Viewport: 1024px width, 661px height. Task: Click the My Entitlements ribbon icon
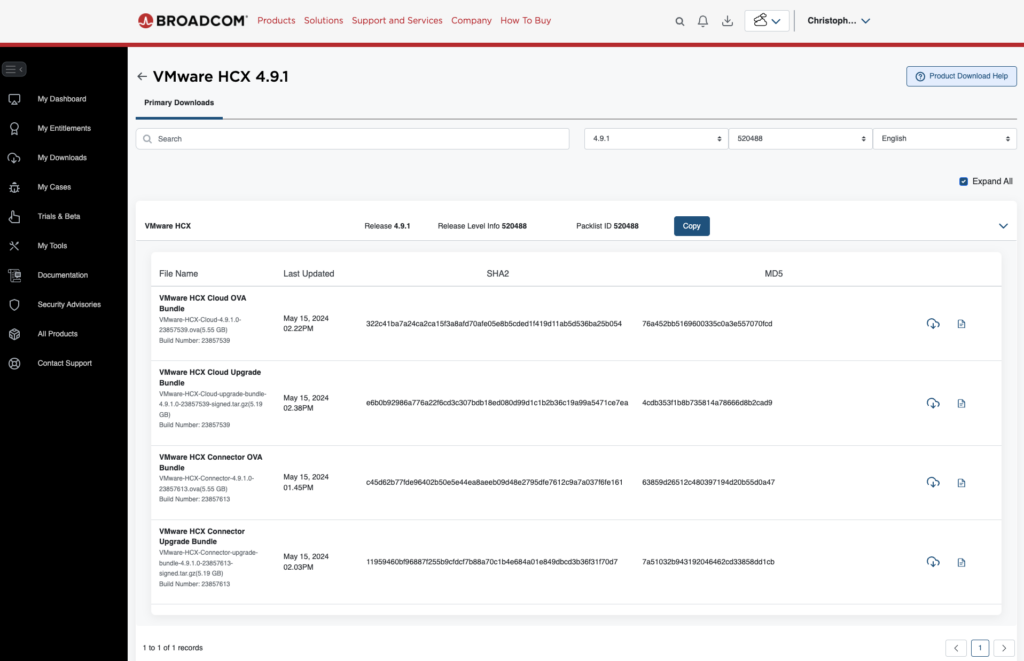coord(14,129)
